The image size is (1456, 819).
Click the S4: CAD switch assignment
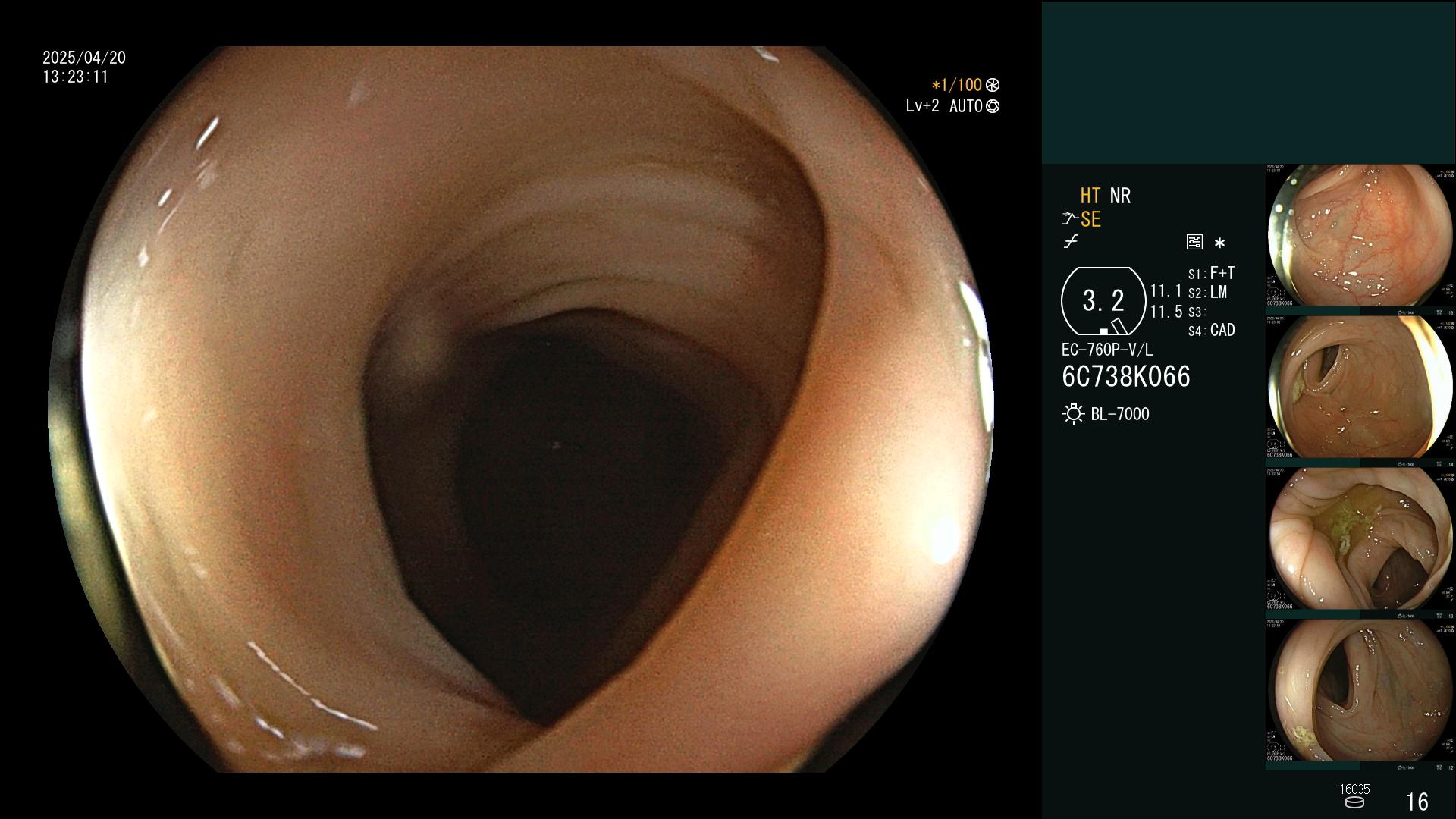[1212, 331]
